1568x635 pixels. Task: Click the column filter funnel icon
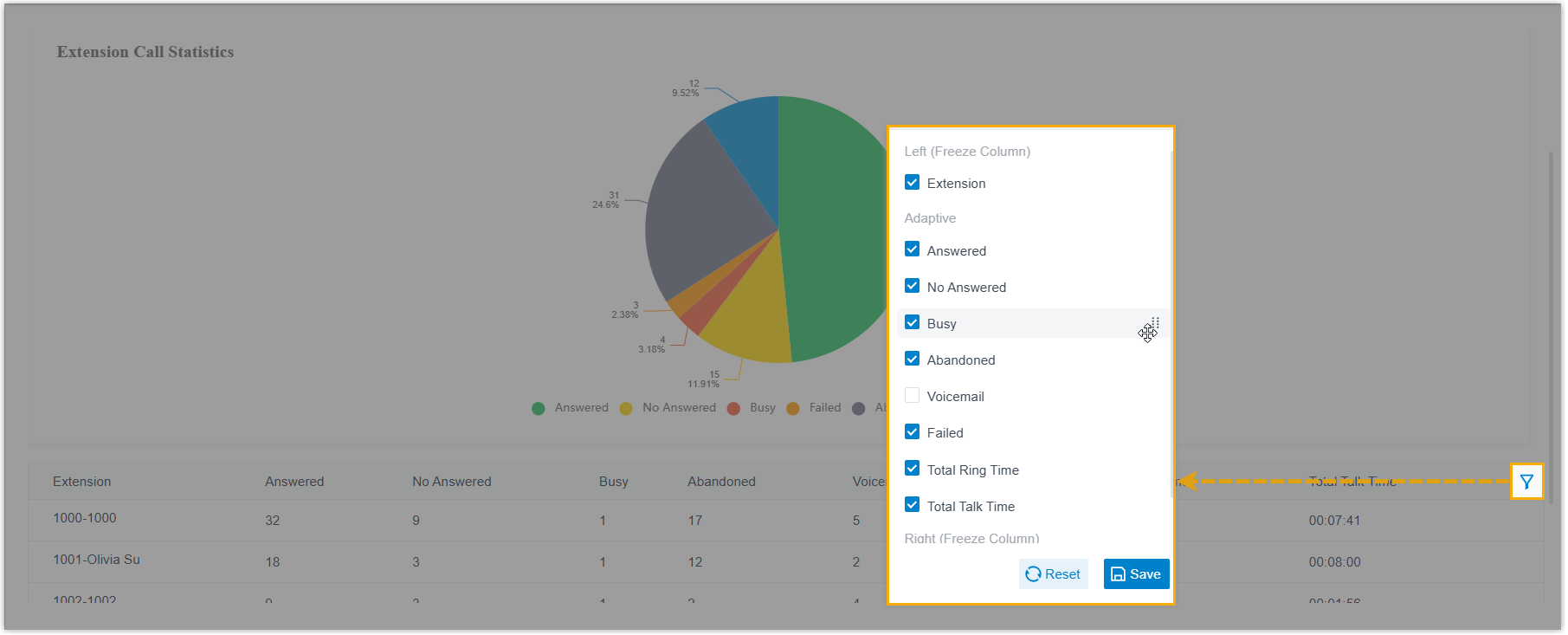tap(1528, 483)
